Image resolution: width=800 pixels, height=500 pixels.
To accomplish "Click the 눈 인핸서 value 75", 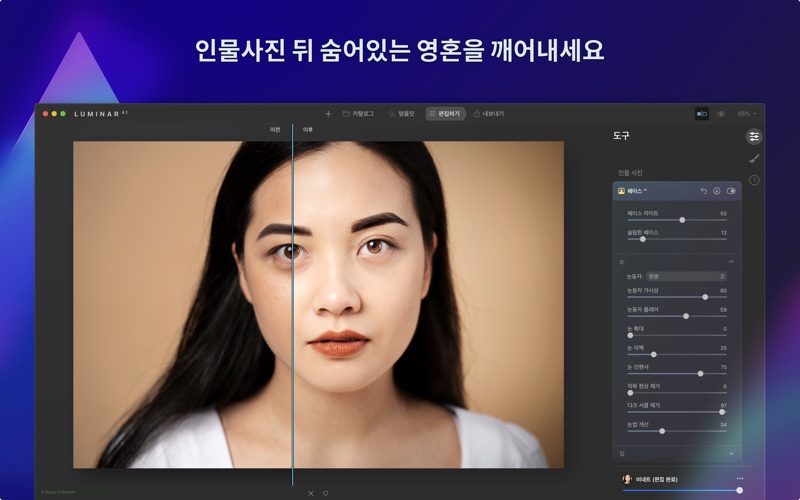I will 723,367.
